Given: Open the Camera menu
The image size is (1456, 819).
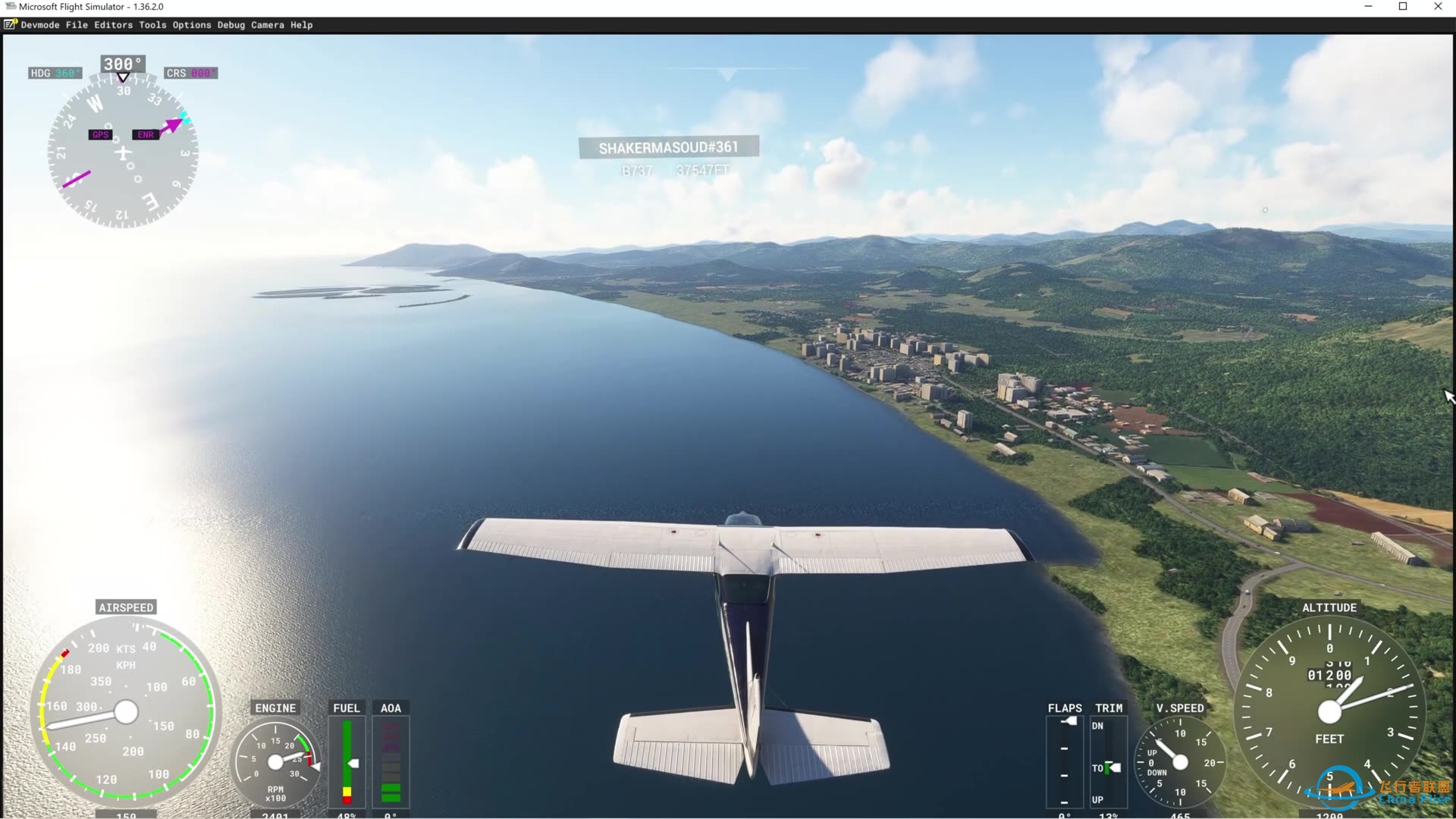Looking at the screenshot, I should (x=268, y=25).
